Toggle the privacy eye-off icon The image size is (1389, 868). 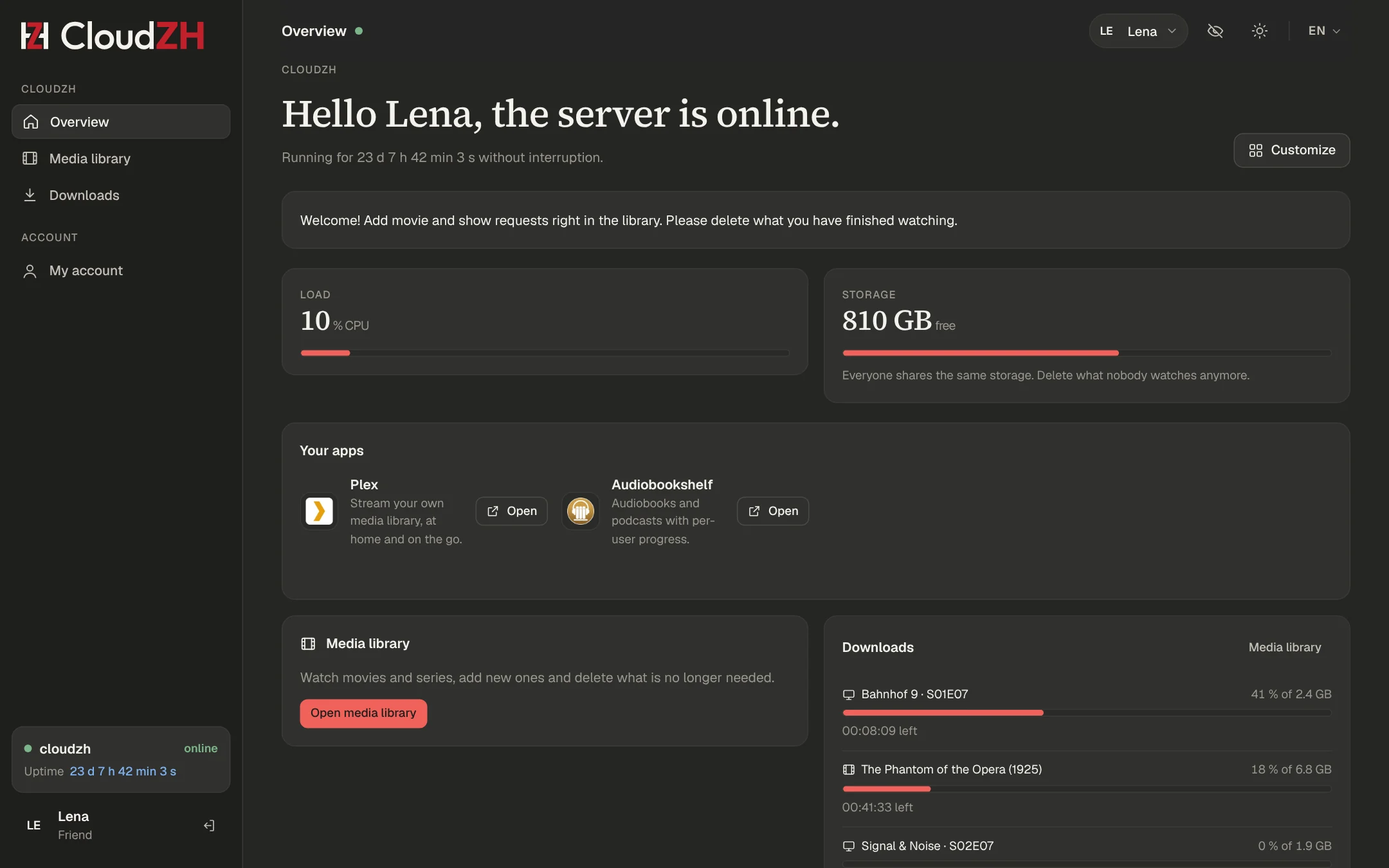(x=1215, y=31)
